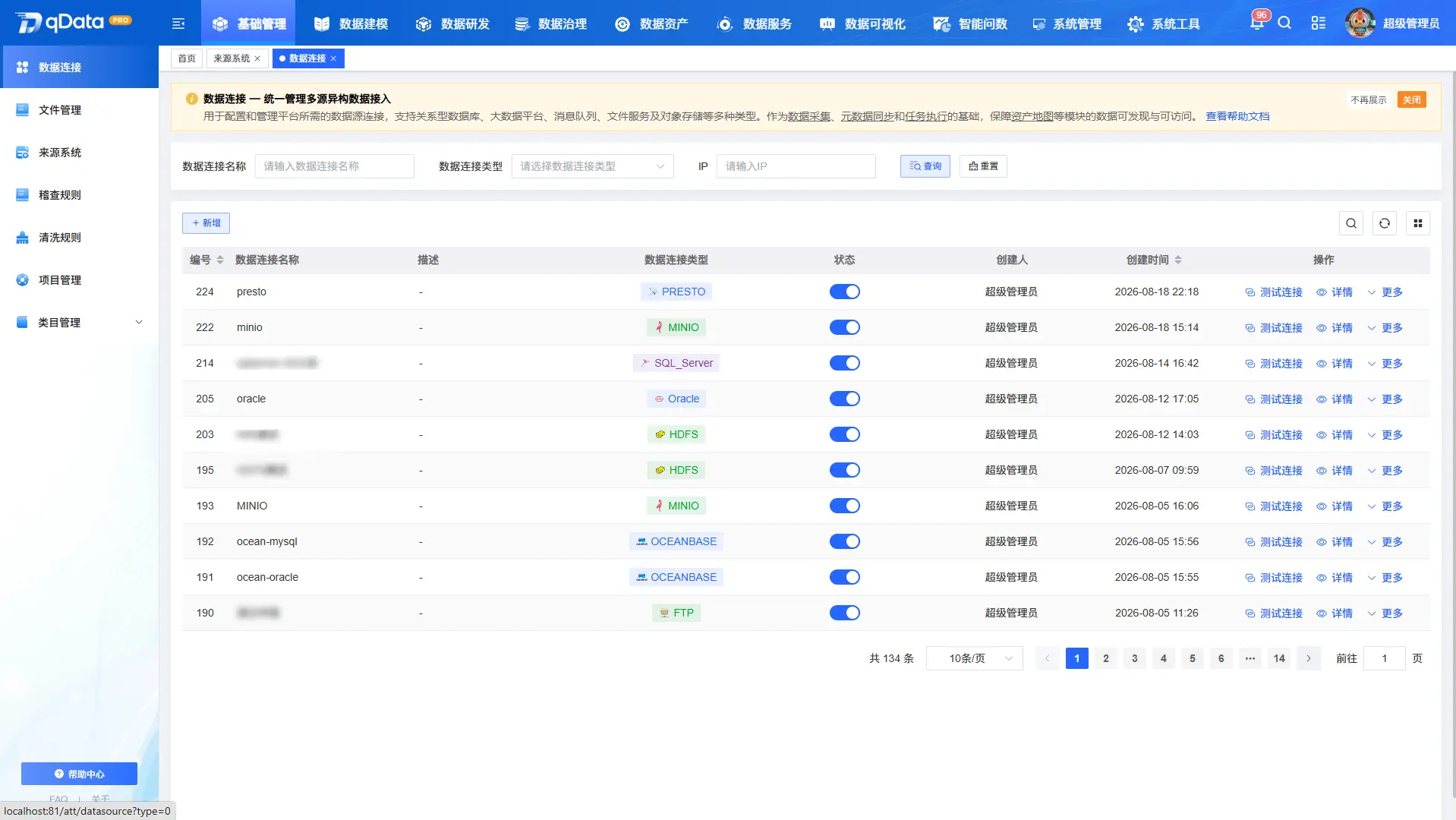Focus the IP input field
This screenshot has width=1456, height=820.
pyautogui.click(x=796, y=166)
